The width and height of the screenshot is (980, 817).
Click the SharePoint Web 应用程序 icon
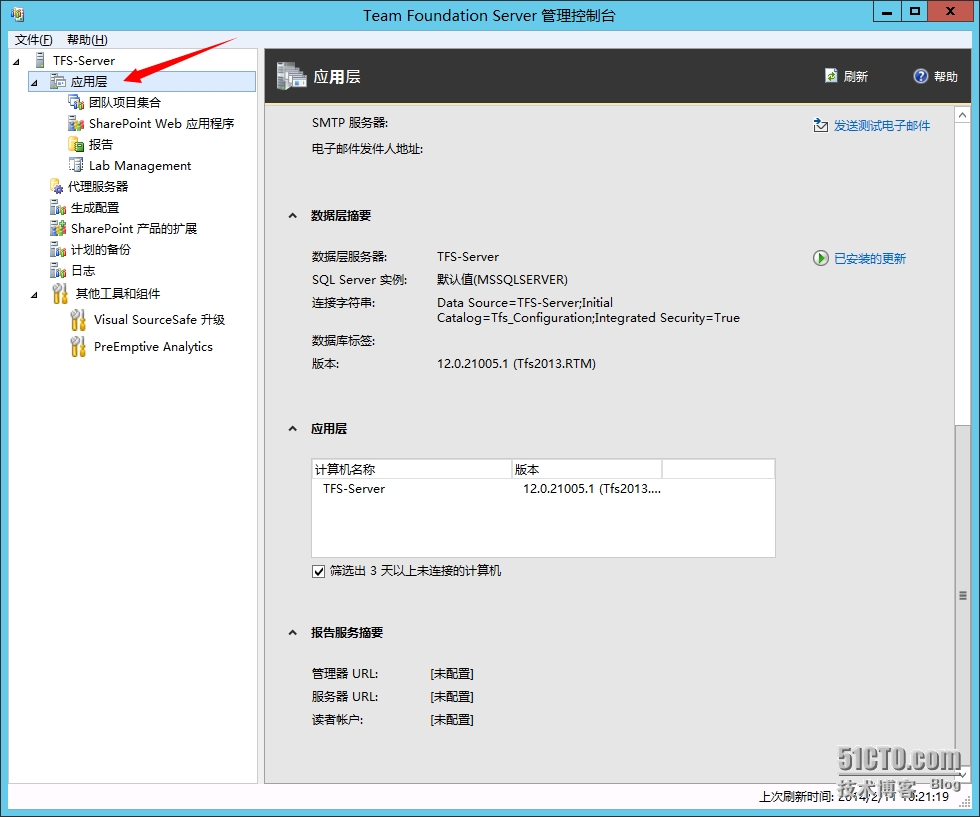tap(76, 123)
